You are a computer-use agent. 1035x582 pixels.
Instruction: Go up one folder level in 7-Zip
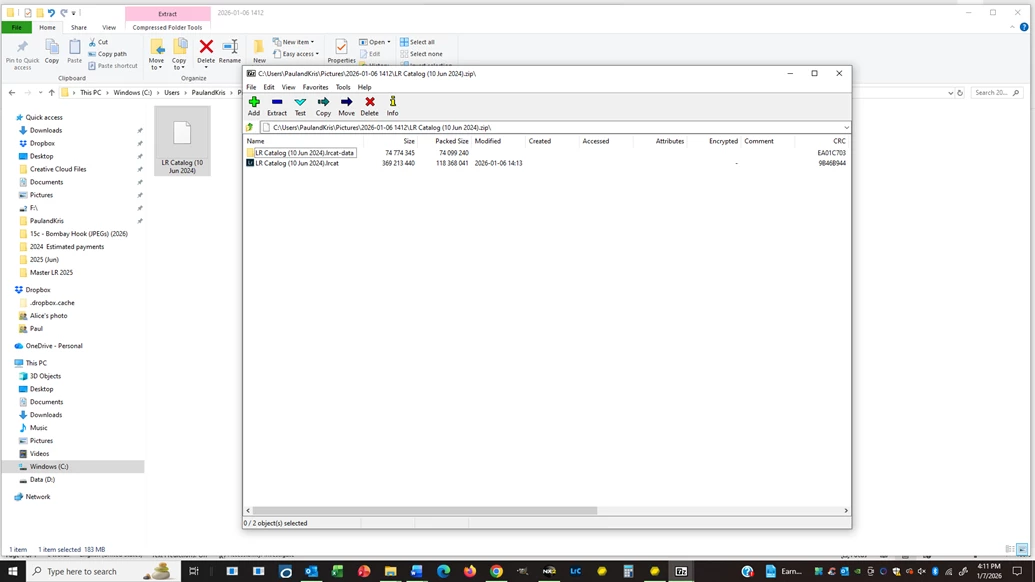(250, 127)
